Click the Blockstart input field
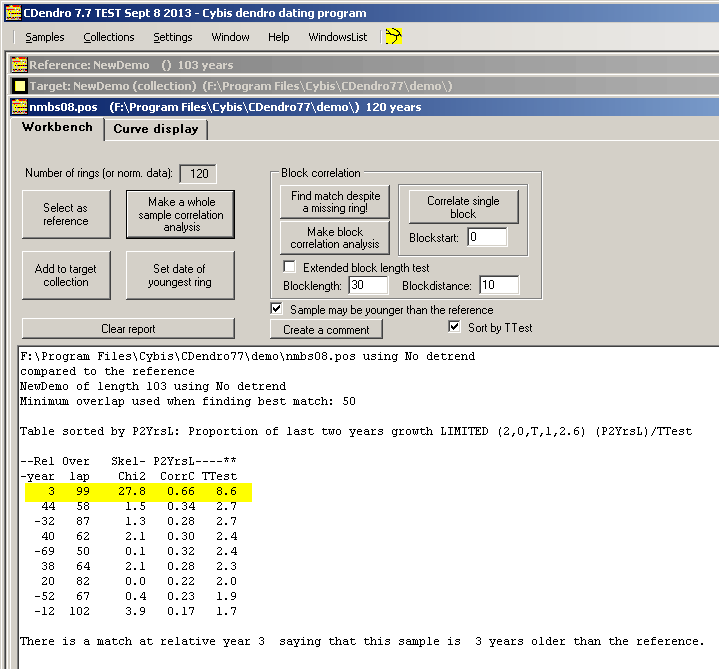719x669 pixels. 487,237
